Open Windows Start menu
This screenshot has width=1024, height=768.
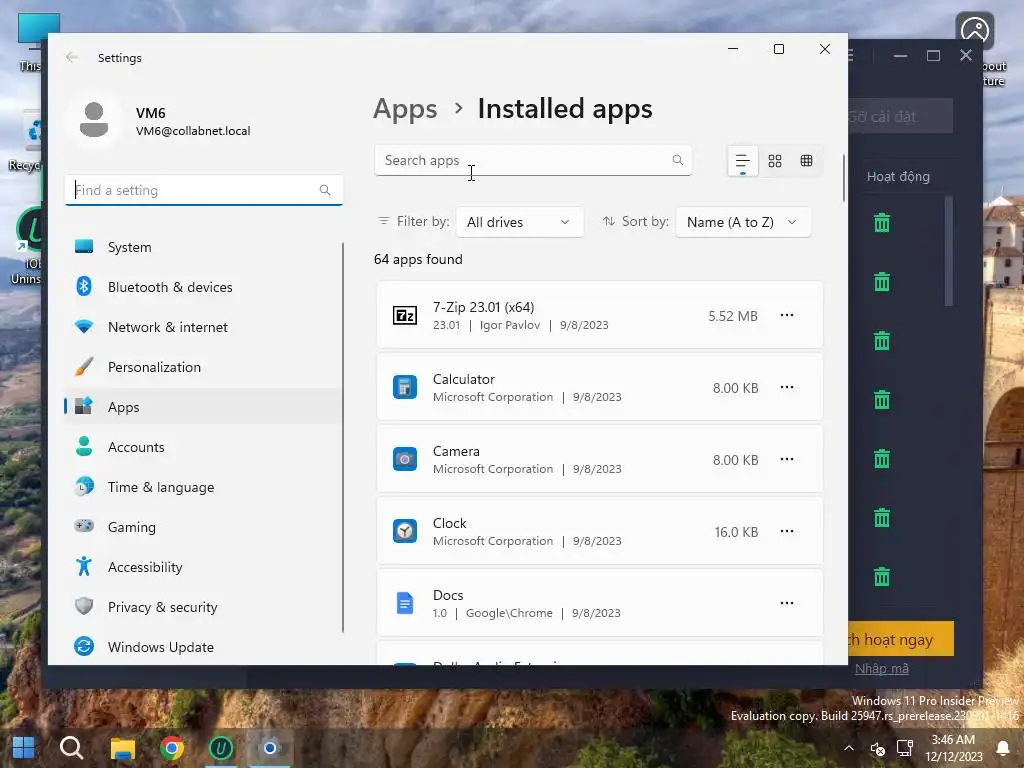[24, 748]
